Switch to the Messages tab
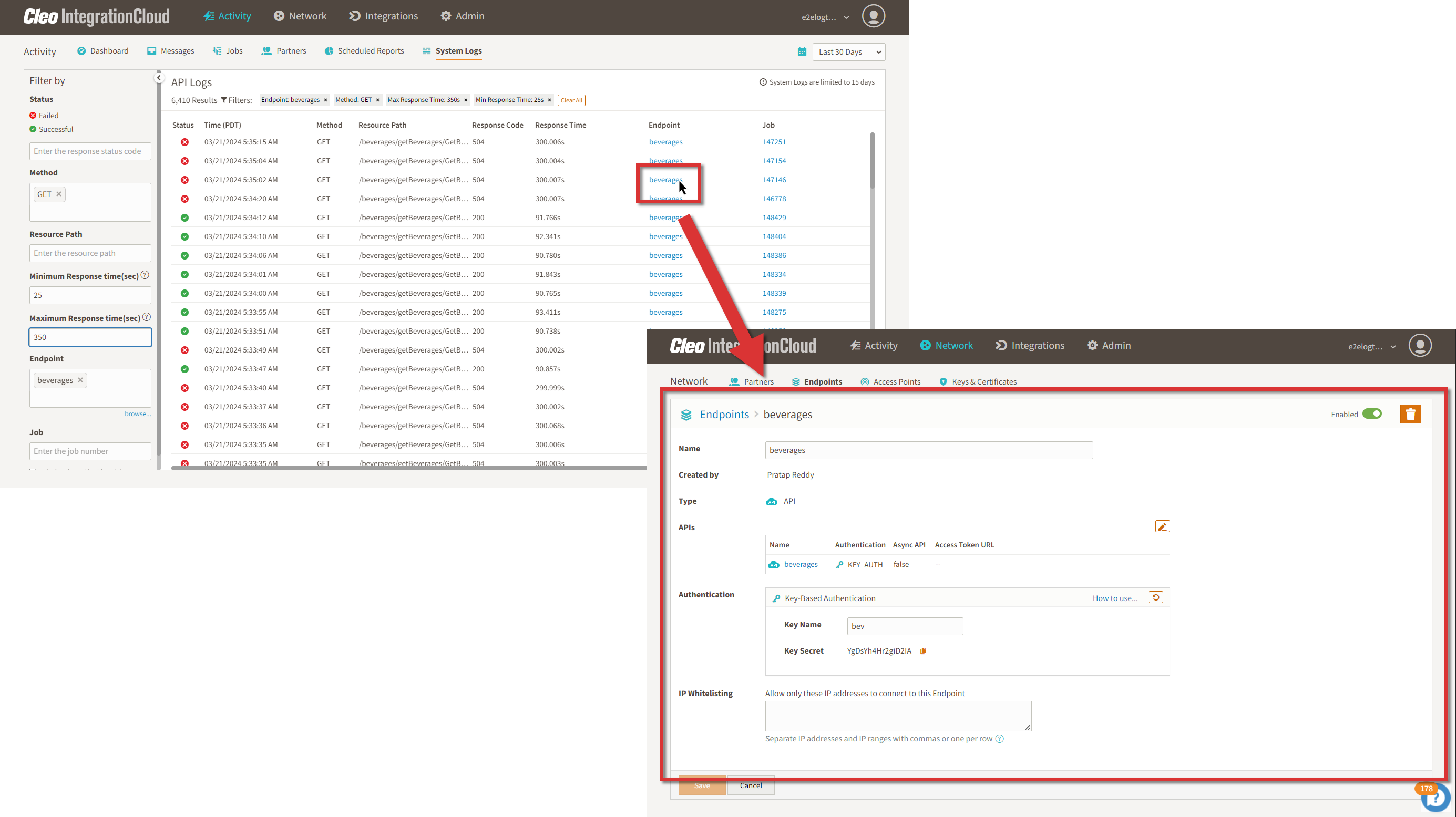1456x817 pixels. pyautogui.click(x=171, y=51)
